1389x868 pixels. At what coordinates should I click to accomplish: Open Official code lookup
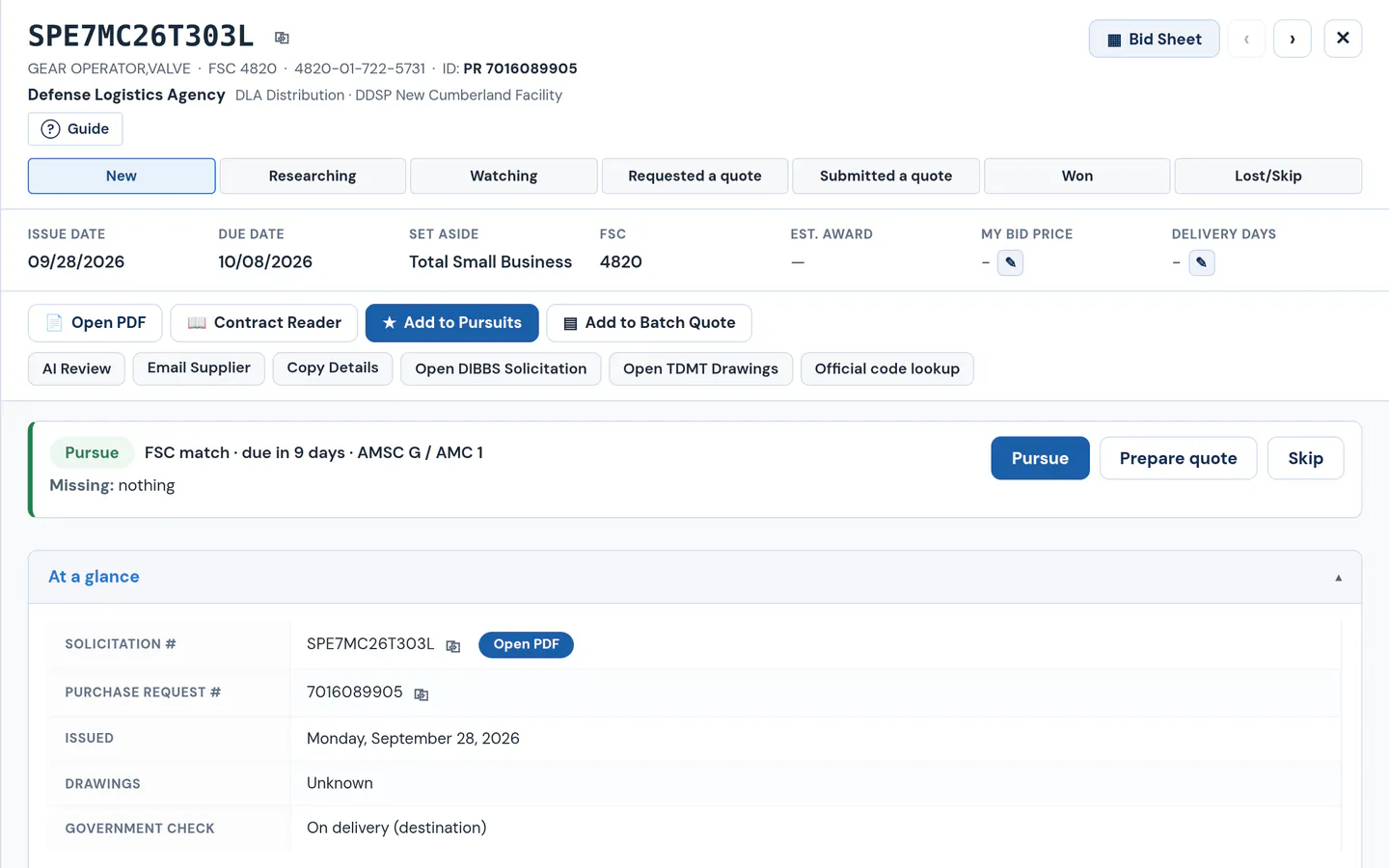887,368
